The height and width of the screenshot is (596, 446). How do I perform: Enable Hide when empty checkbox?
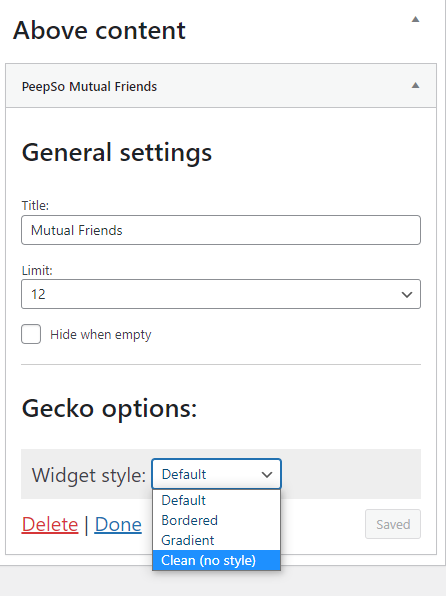(x=31, y=334)
